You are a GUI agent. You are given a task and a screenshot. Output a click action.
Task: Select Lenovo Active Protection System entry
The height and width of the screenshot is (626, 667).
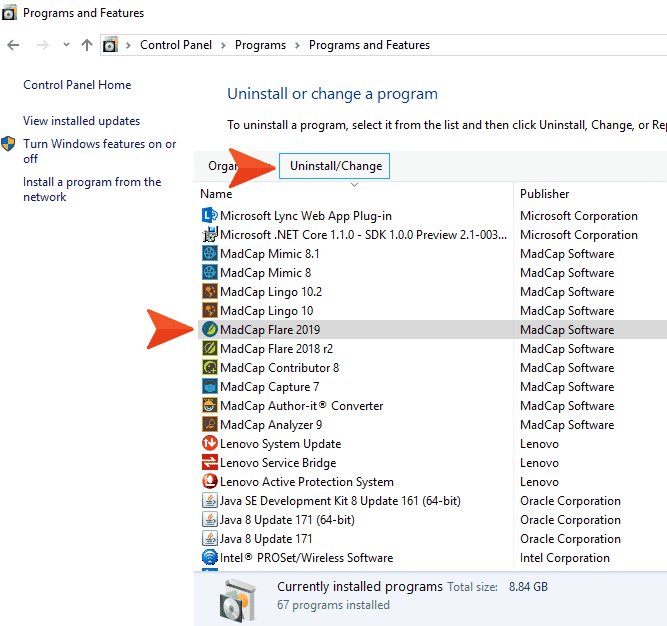307,481
